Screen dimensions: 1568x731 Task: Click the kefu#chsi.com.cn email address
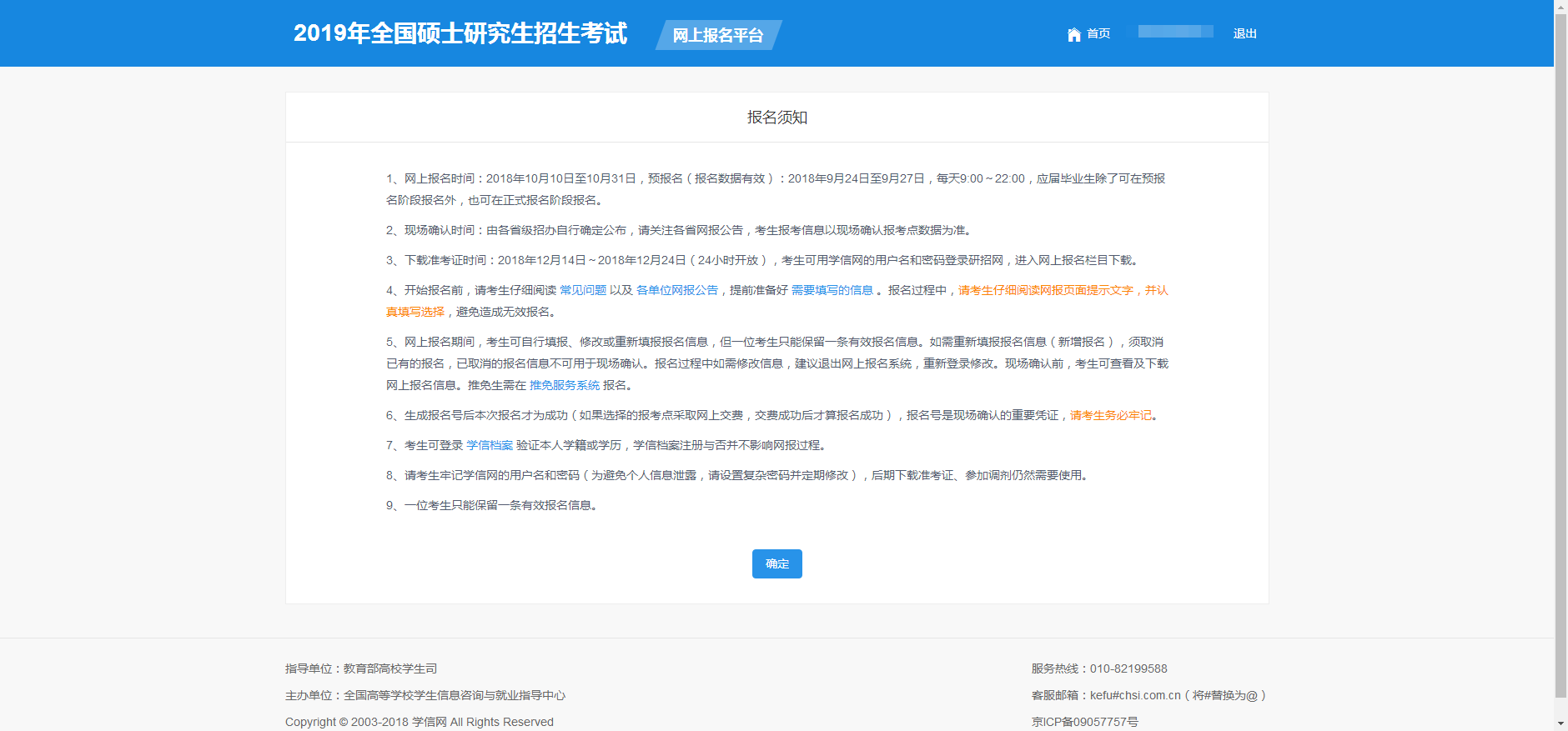[x=1135, y=695]
